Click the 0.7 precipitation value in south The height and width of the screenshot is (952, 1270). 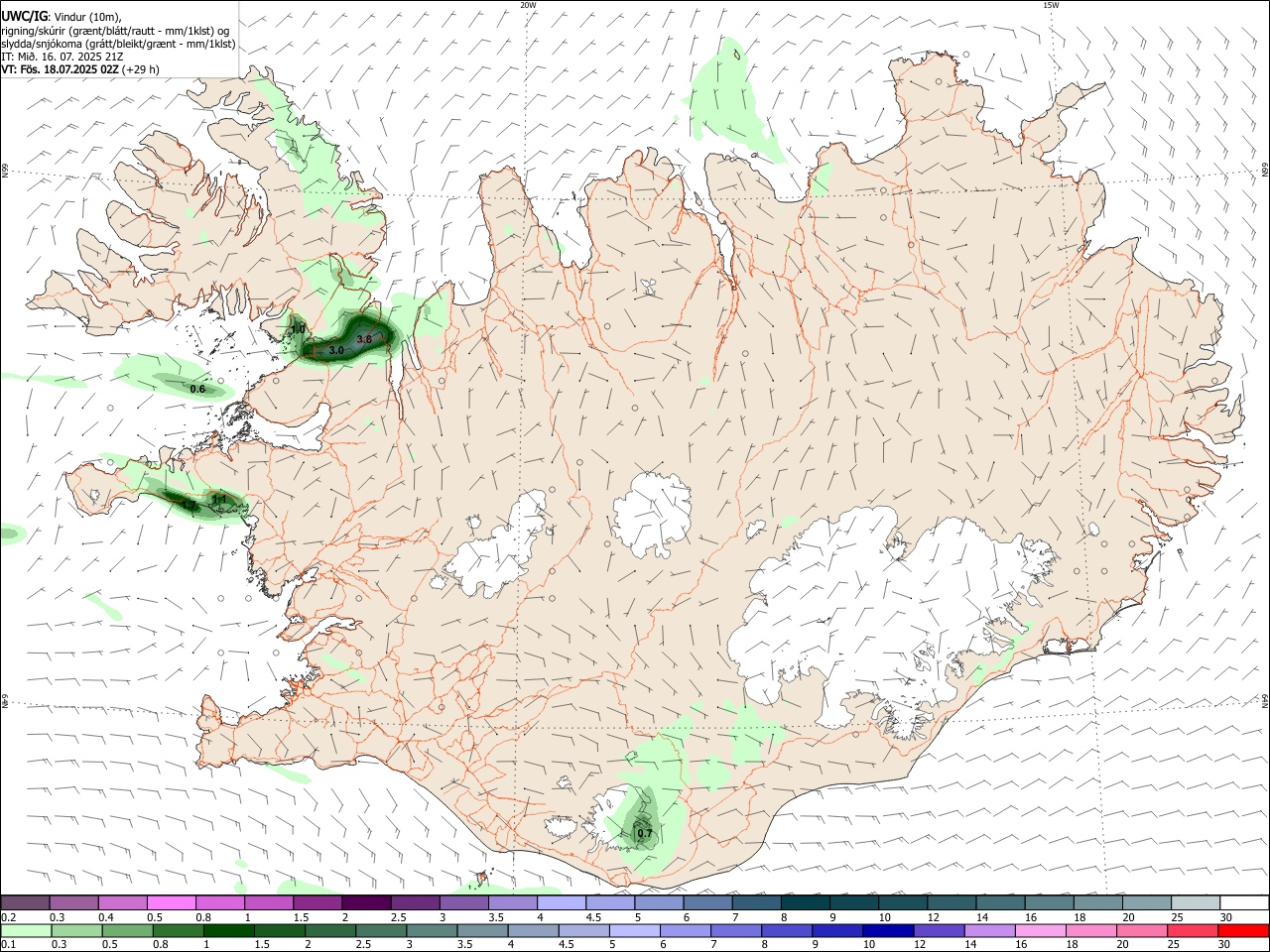click(645, 834)
